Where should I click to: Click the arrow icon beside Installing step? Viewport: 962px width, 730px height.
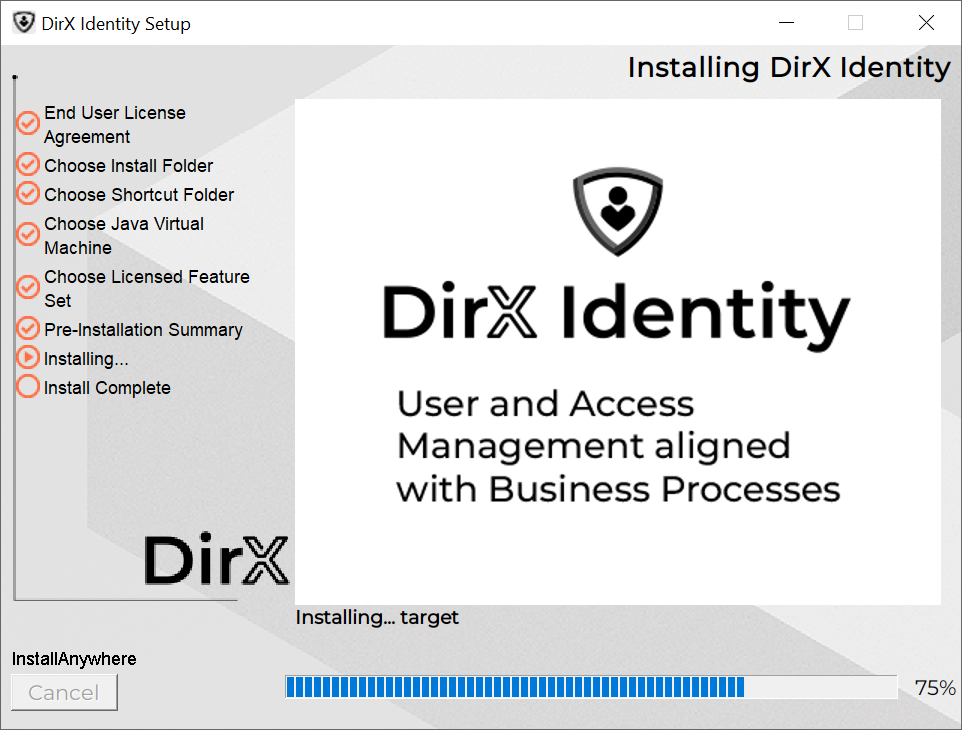point(28,358)
